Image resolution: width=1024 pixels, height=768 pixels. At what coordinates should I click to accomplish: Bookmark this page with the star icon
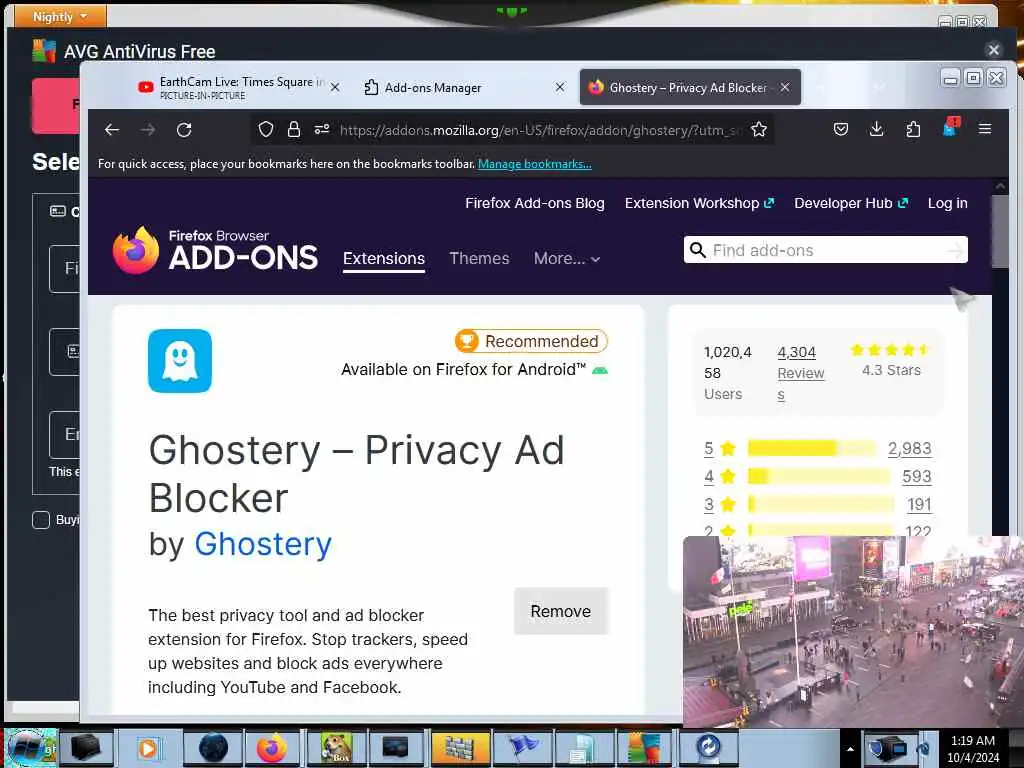(759, 130)
